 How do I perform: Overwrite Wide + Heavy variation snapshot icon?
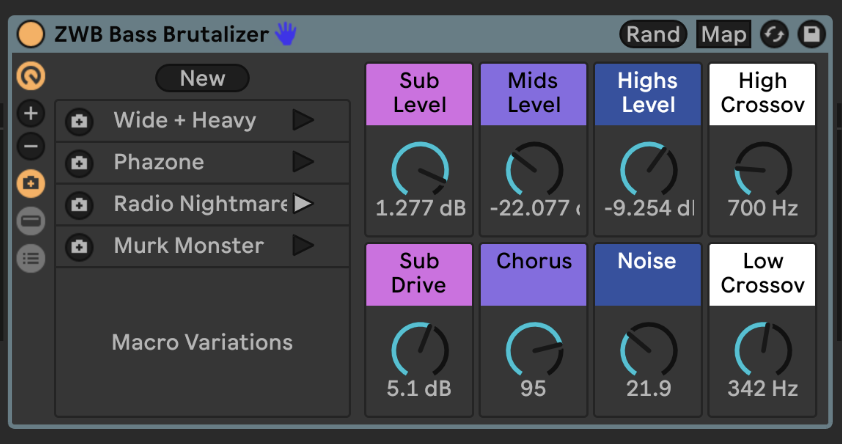tap(79, 122)
